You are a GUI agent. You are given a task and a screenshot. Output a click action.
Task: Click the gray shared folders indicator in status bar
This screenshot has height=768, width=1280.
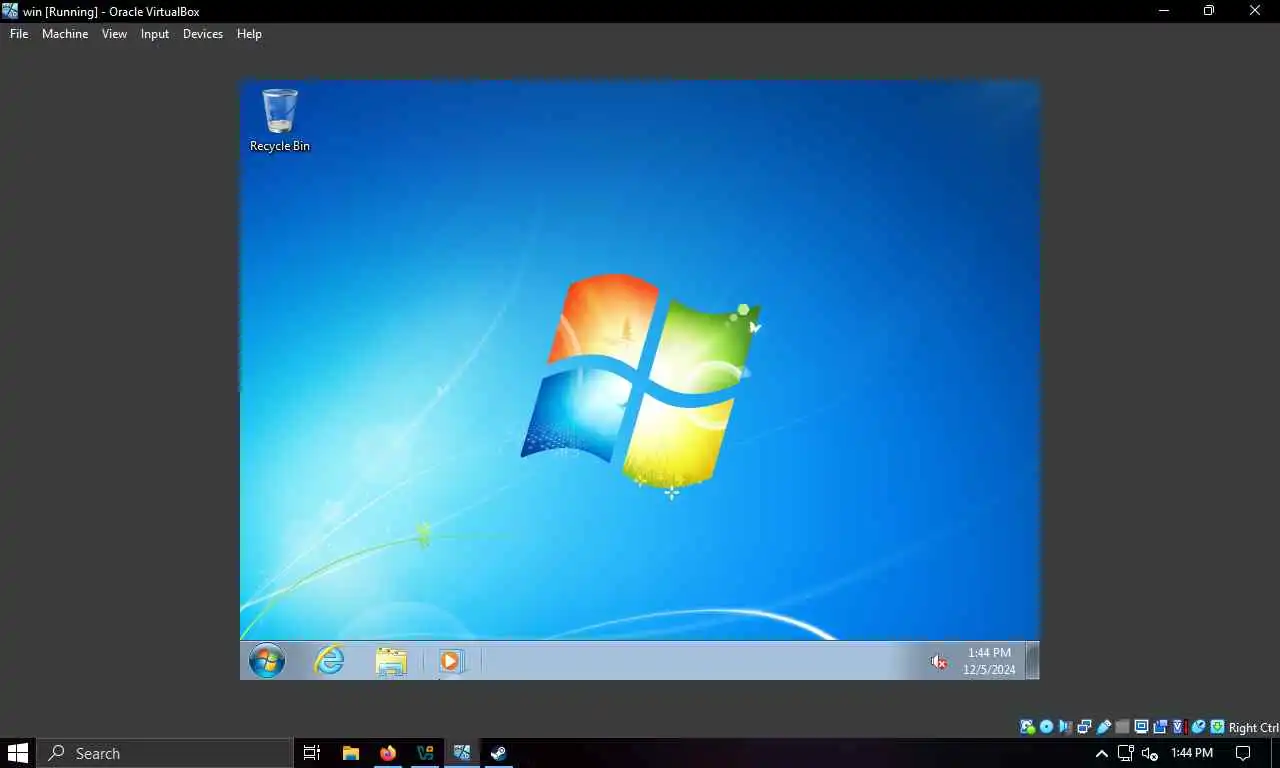point(1122,727)
